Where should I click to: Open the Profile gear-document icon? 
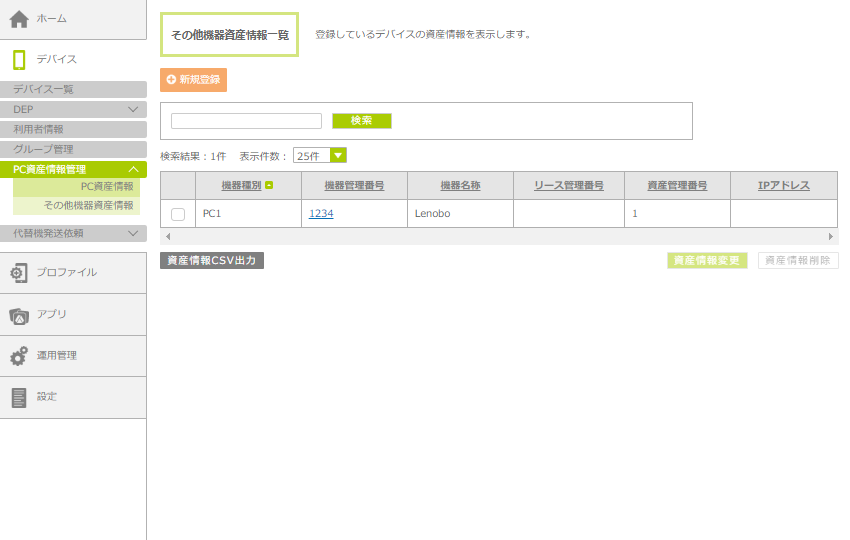(18, 273)
